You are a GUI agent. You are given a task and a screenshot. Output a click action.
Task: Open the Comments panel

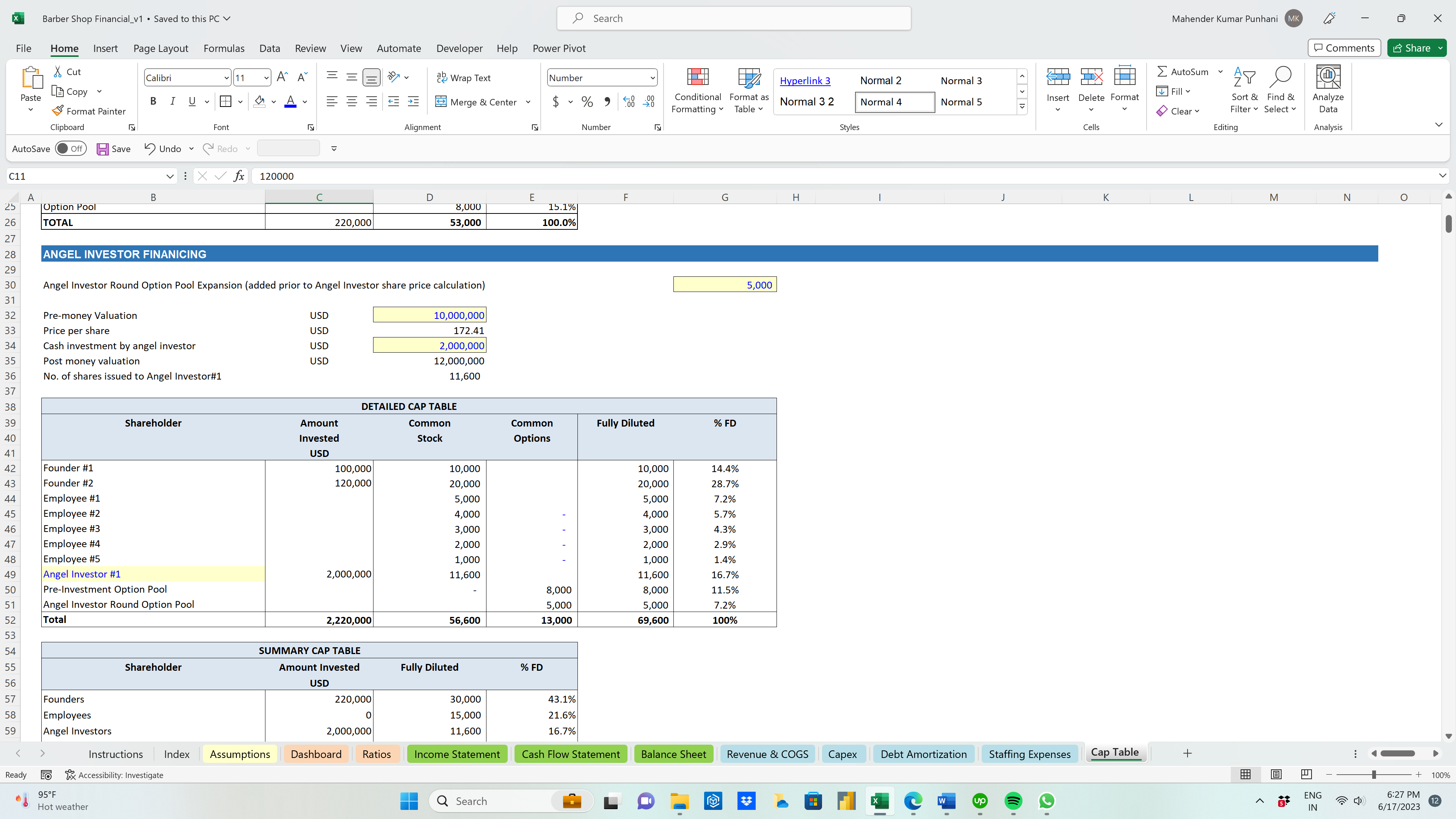(1343, 47)
